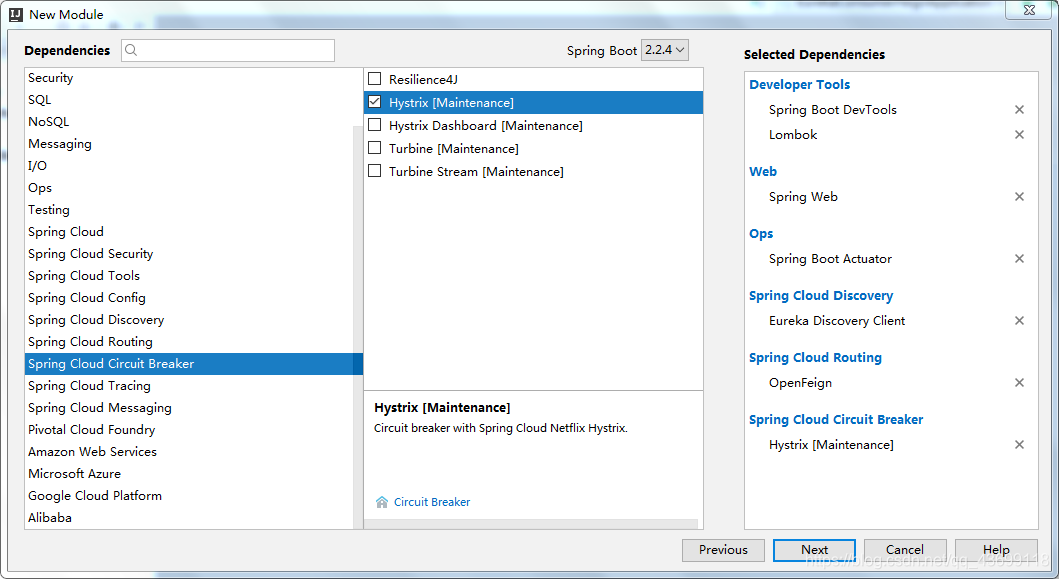Screen dimensions: 1059x579
Task: Tick the Turbine Stream [Maintenance] checkbox
Action: (x=375, y=171)
